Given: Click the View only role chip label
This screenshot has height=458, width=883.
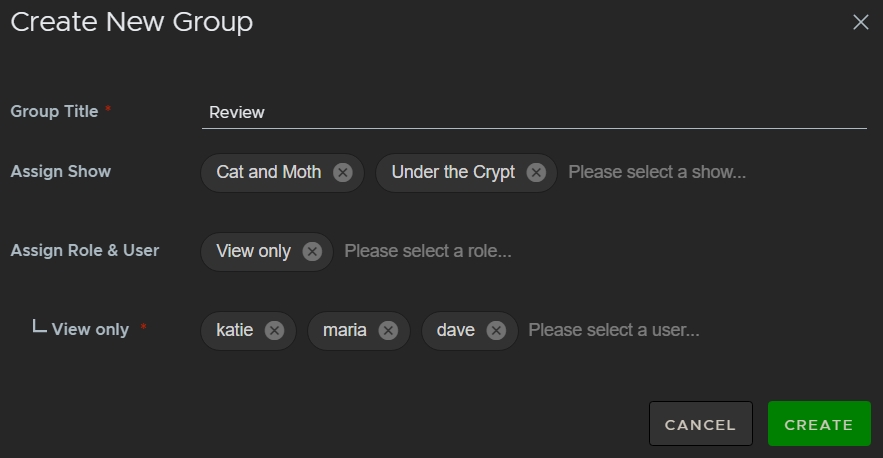Looking at the screenshot, I should [x=253, y=251].
